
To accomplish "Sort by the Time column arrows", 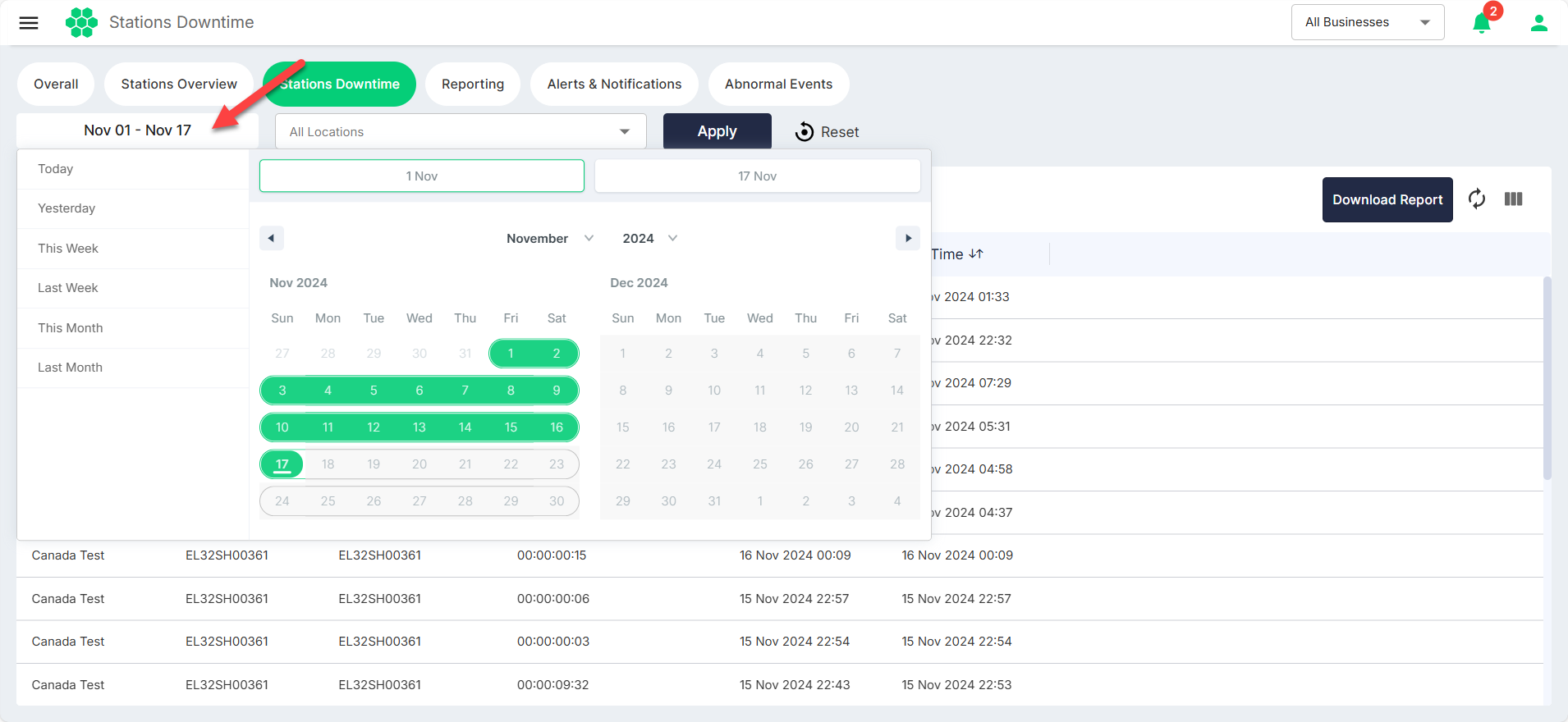I will tap(976, 254).
